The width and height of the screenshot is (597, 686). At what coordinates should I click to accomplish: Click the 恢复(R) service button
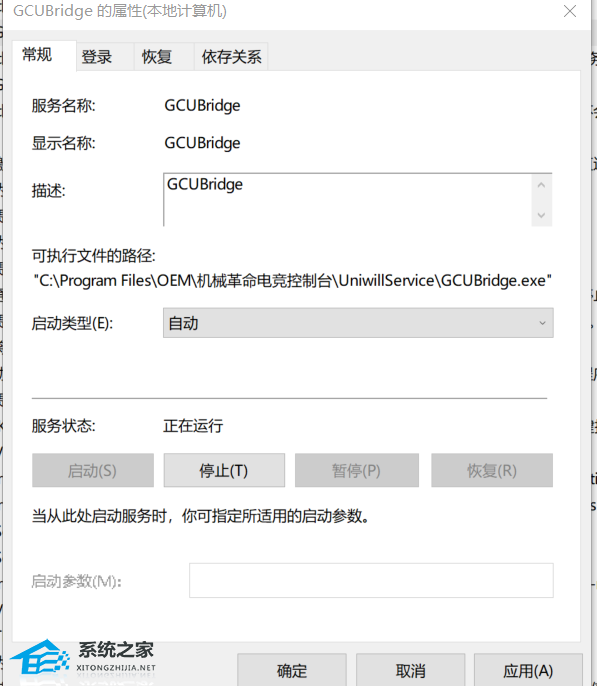coord(492,470)
